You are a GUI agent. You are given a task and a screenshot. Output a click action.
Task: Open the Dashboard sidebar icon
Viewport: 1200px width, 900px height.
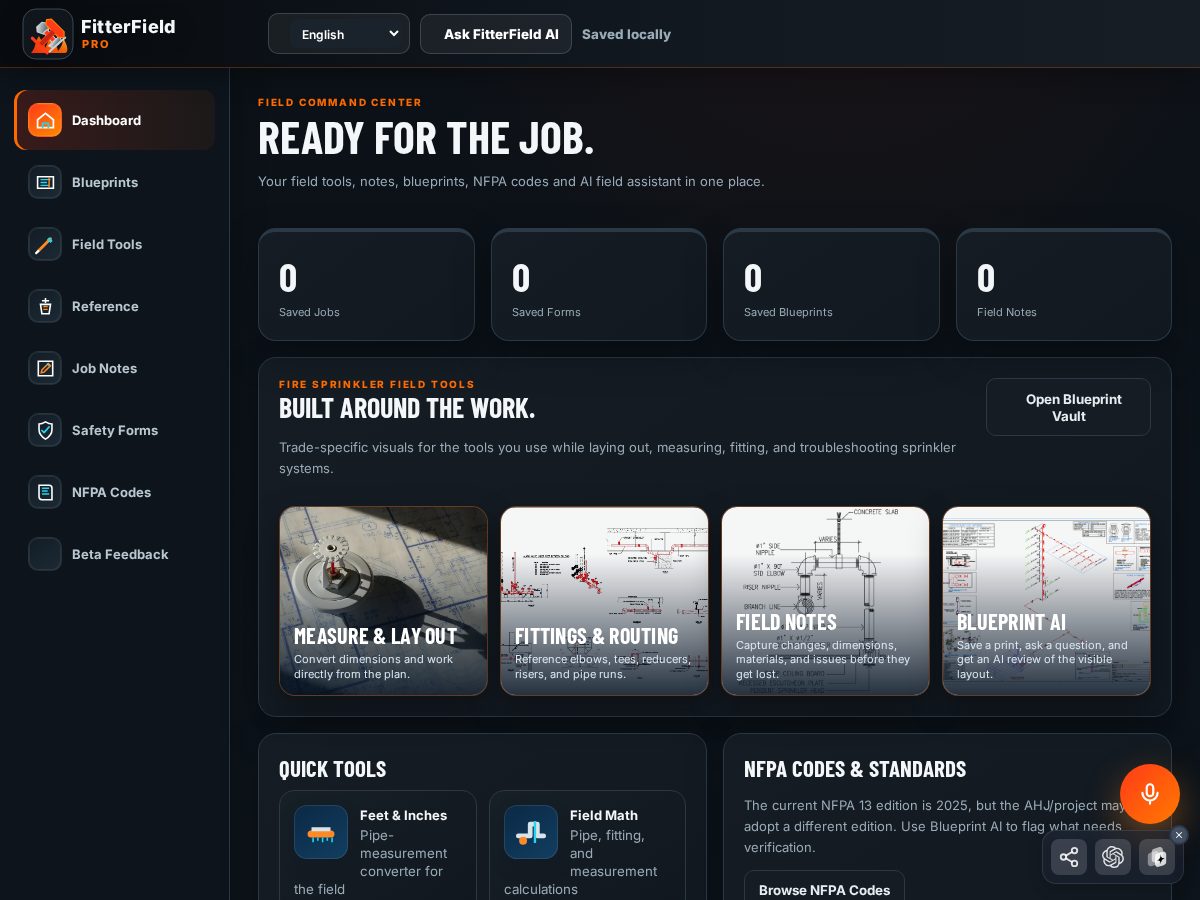point(45,120)
